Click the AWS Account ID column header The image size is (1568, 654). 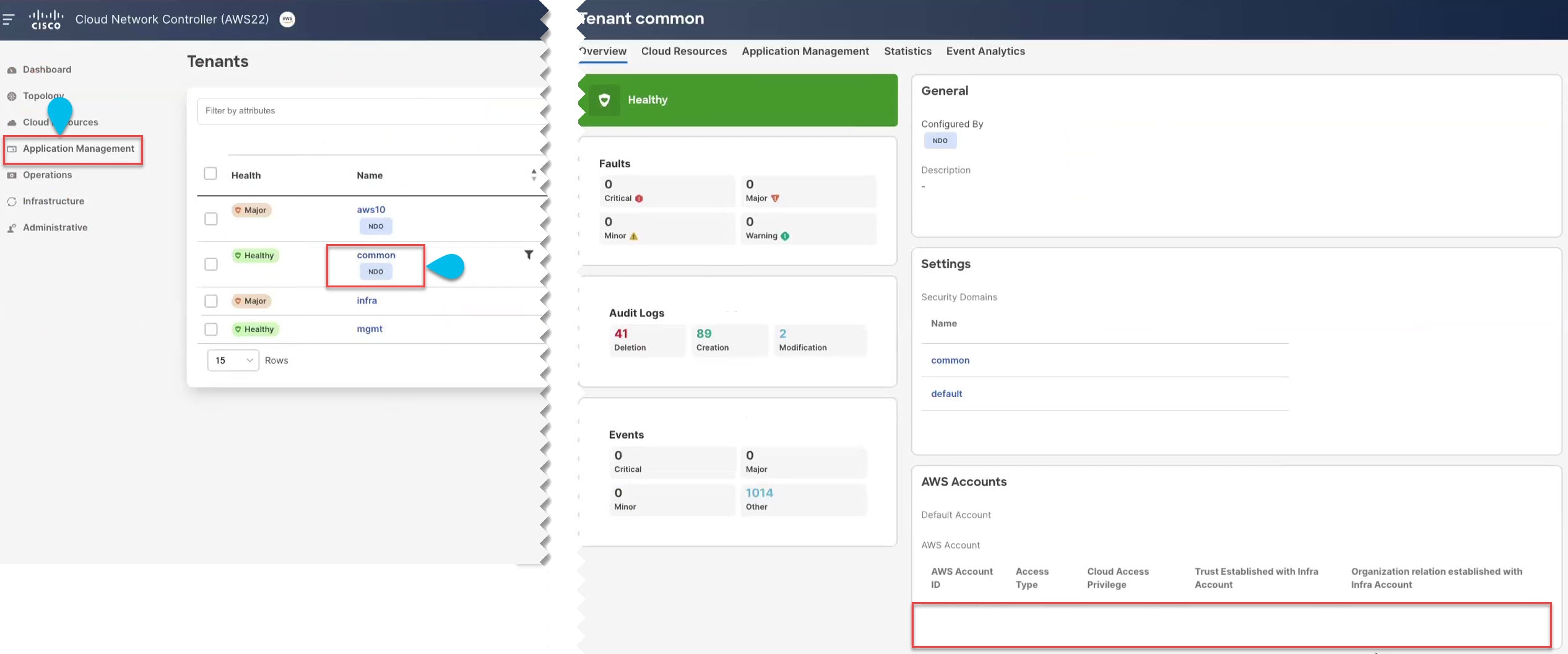pos(962,578)
